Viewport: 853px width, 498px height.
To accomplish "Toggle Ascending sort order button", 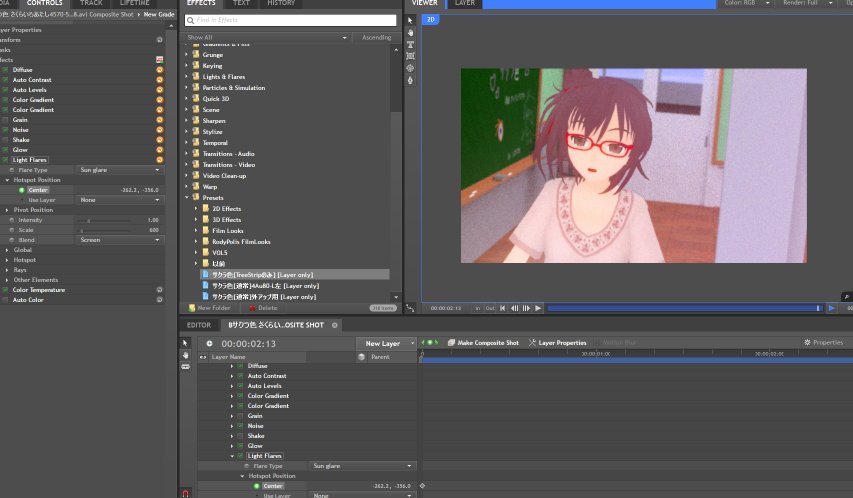I will click(376, 38).
